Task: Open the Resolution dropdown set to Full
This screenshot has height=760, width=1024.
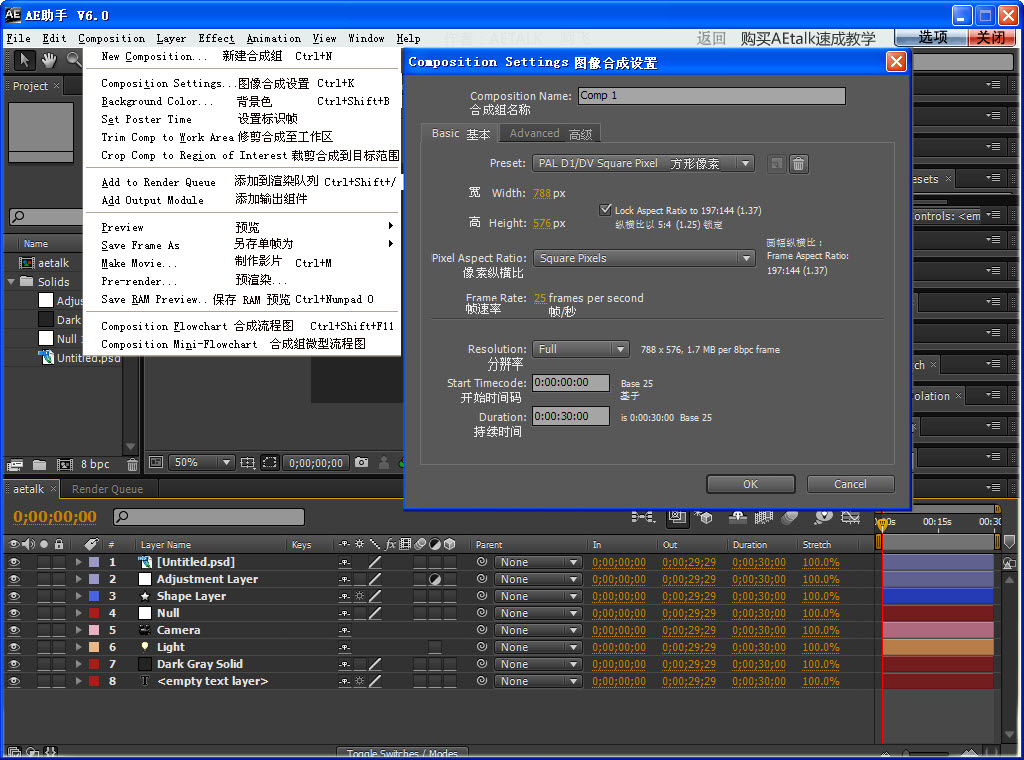Action: click(580, 349)
